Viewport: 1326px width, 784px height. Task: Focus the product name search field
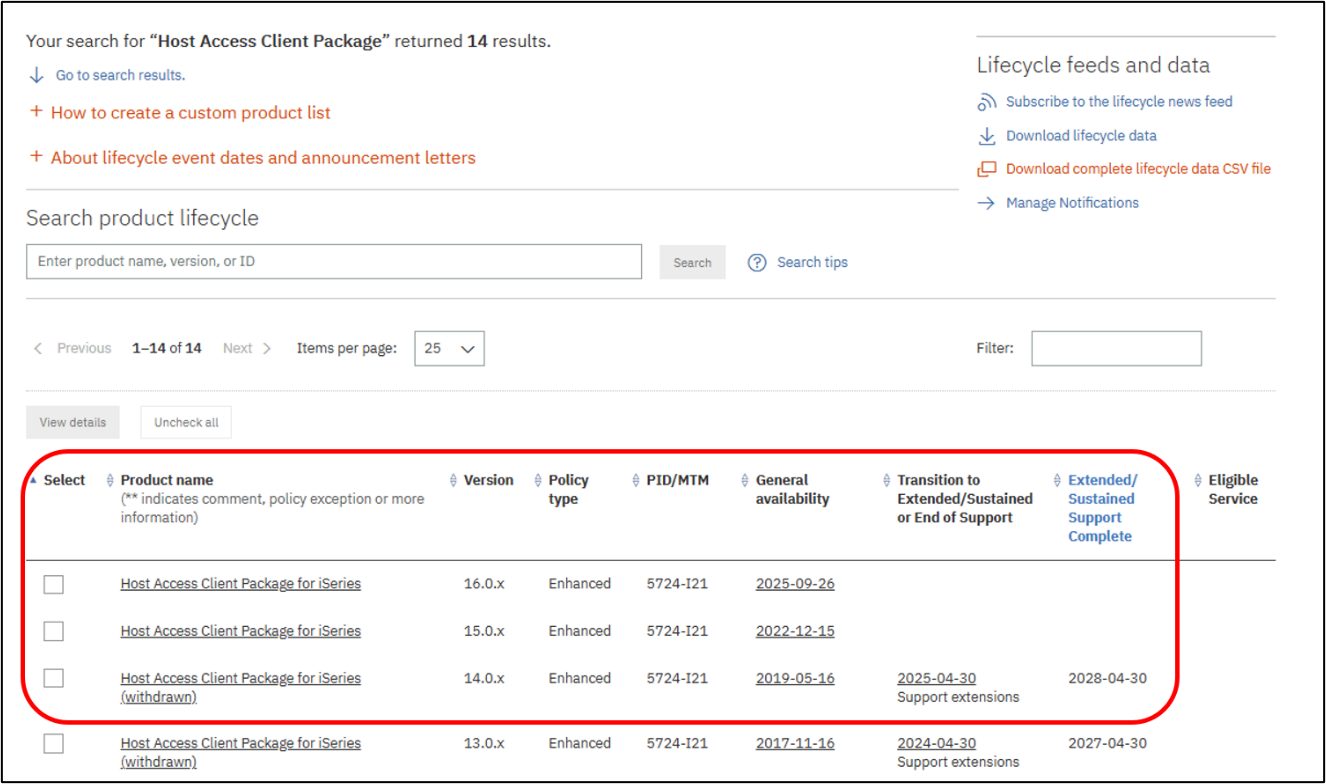(334, 261)
